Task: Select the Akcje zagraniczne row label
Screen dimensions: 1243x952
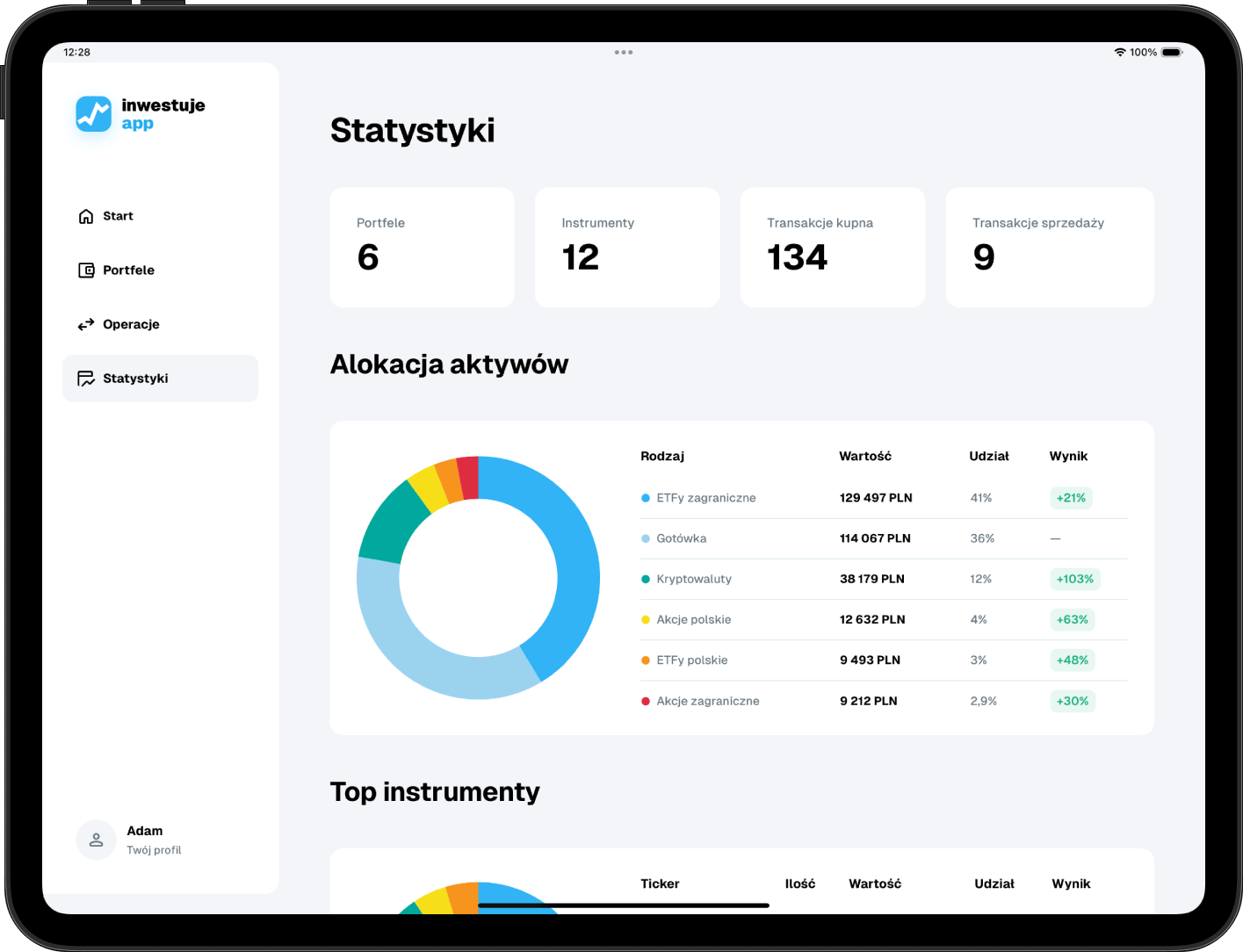Action: (x=708, y=701)
